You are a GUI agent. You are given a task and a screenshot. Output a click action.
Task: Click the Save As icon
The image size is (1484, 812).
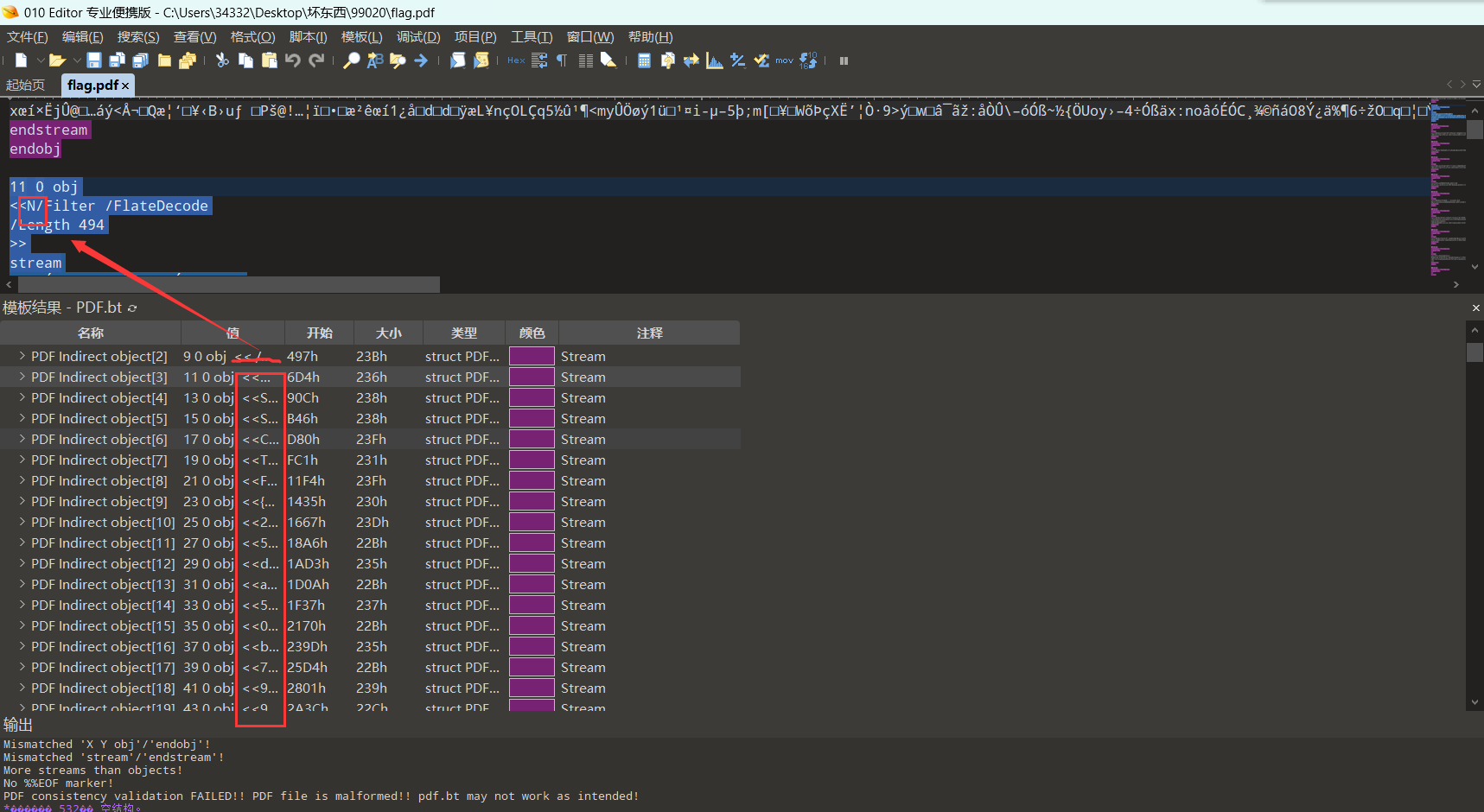click(118, 60)
